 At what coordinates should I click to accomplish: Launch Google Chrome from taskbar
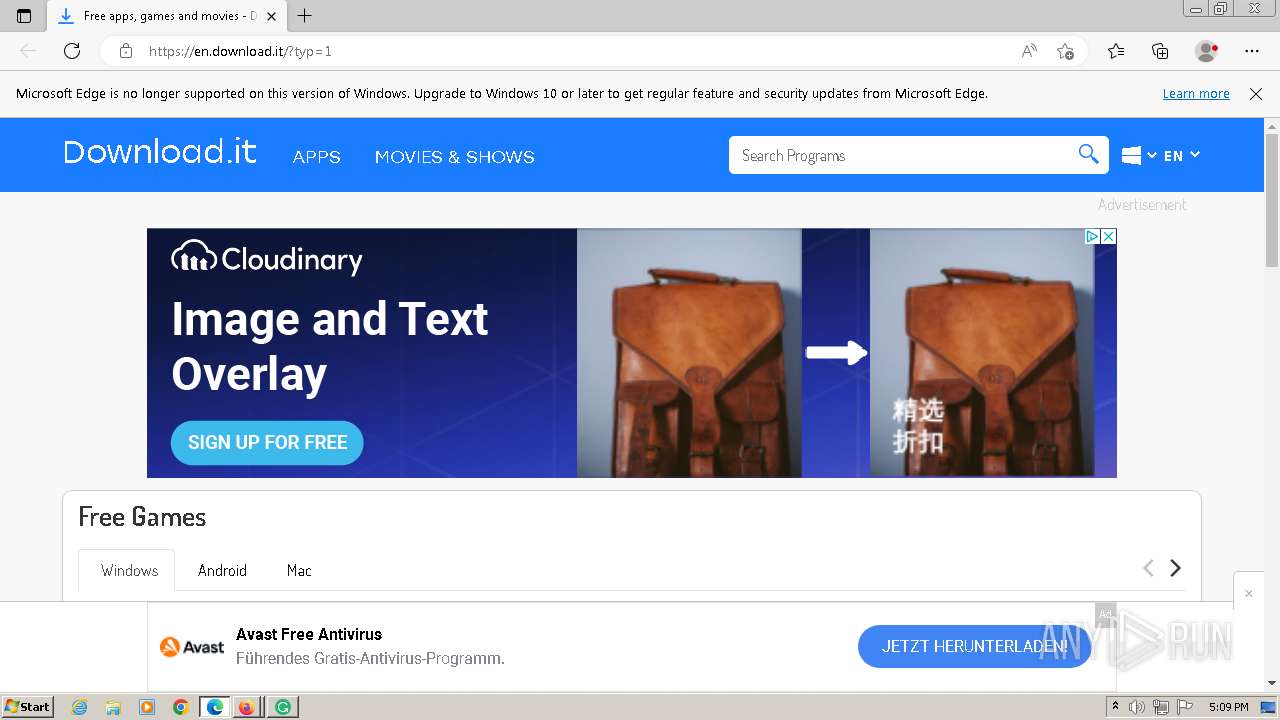pyautogui.click(x=181, y=707)
